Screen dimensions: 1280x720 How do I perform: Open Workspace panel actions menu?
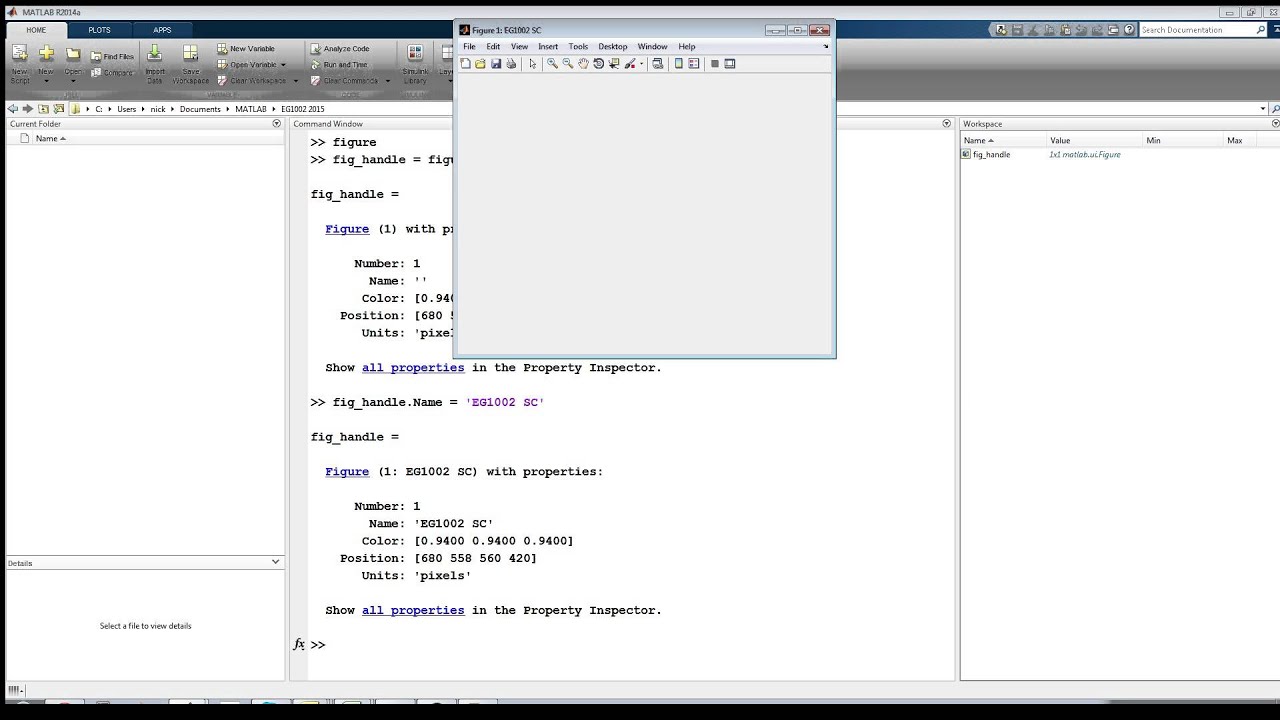tap(1276, 124)
